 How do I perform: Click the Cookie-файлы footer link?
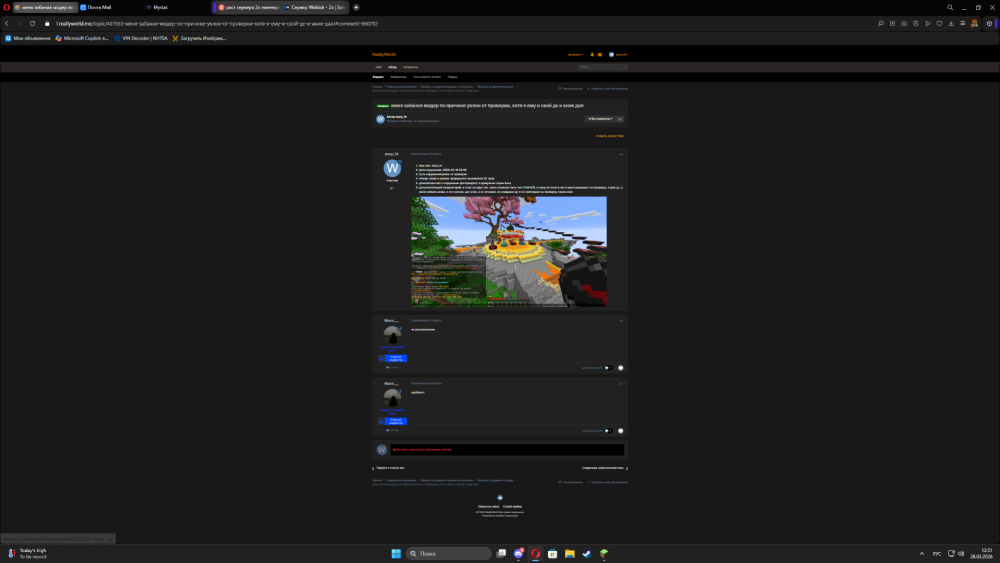[x=512, y=507]
